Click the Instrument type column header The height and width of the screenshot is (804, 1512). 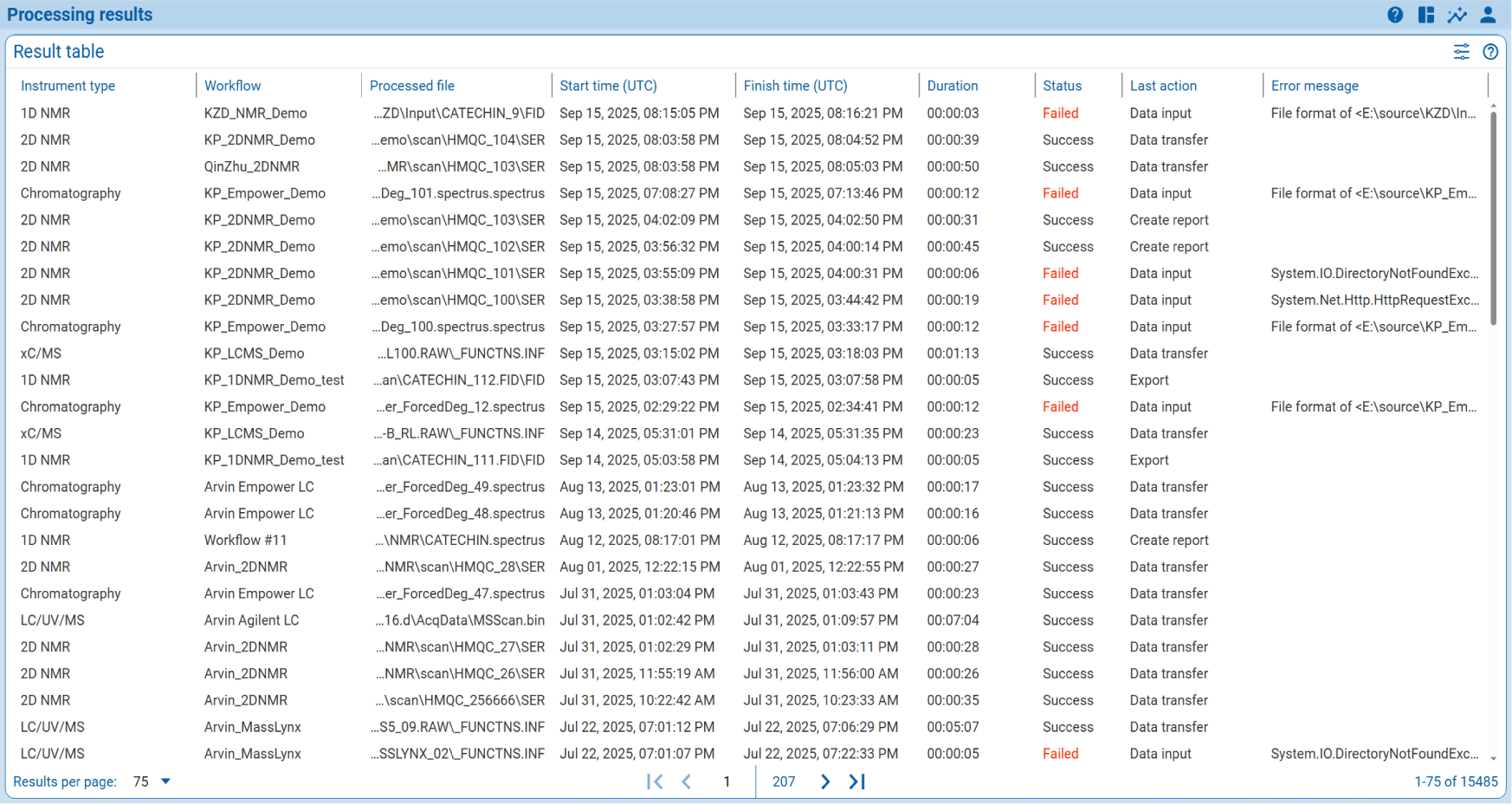[x=68, y=86]
